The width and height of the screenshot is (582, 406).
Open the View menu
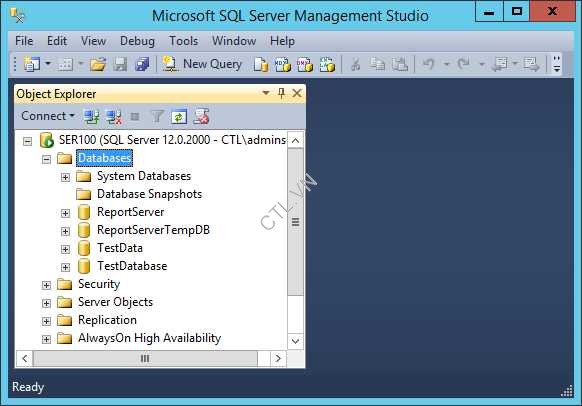(94, 41)
